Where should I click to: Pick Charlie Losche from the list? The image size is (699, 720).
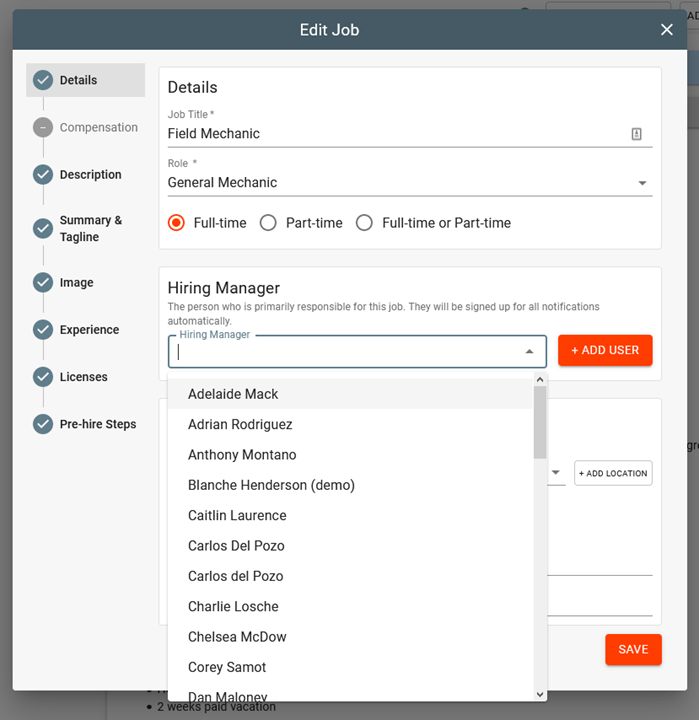(350, 606)
